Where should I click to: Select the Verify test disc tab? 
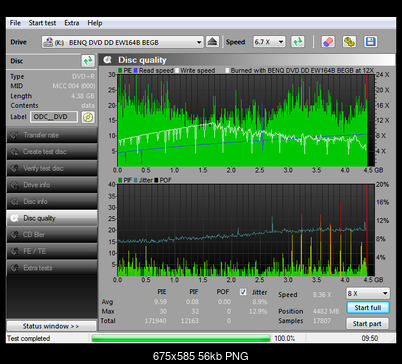[x=52, y=168]
